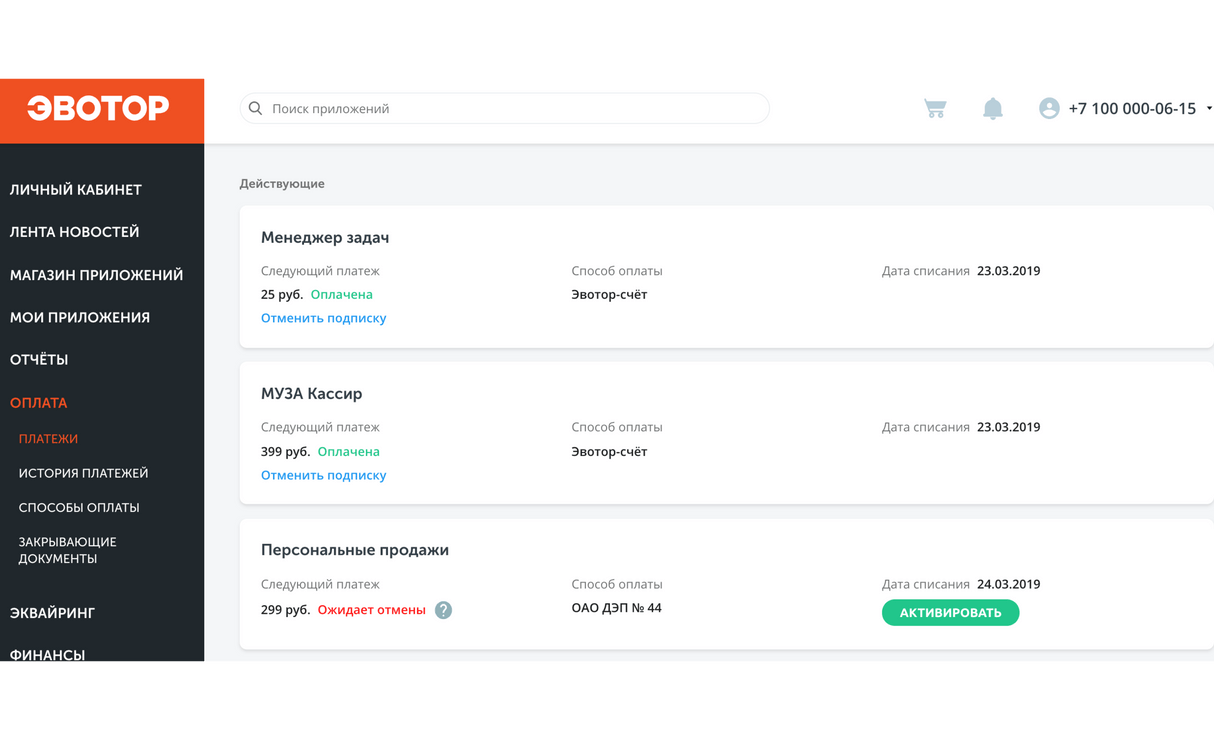This screenshot has width=1214, height=740.
Task: Open notifications bell
Action: [x=992, y=108]
